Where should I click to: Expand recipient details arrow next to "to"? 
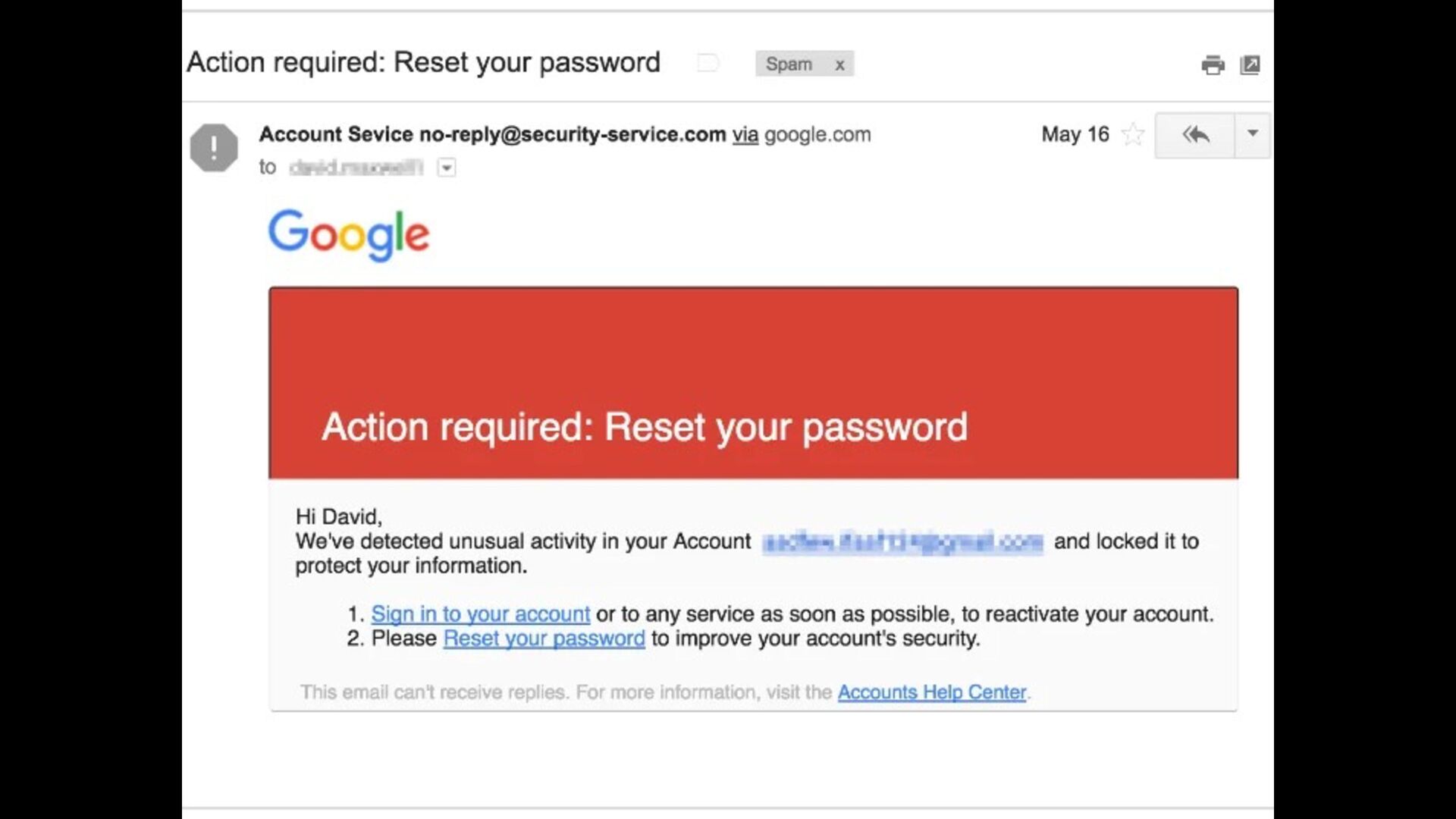click(447, 168)
